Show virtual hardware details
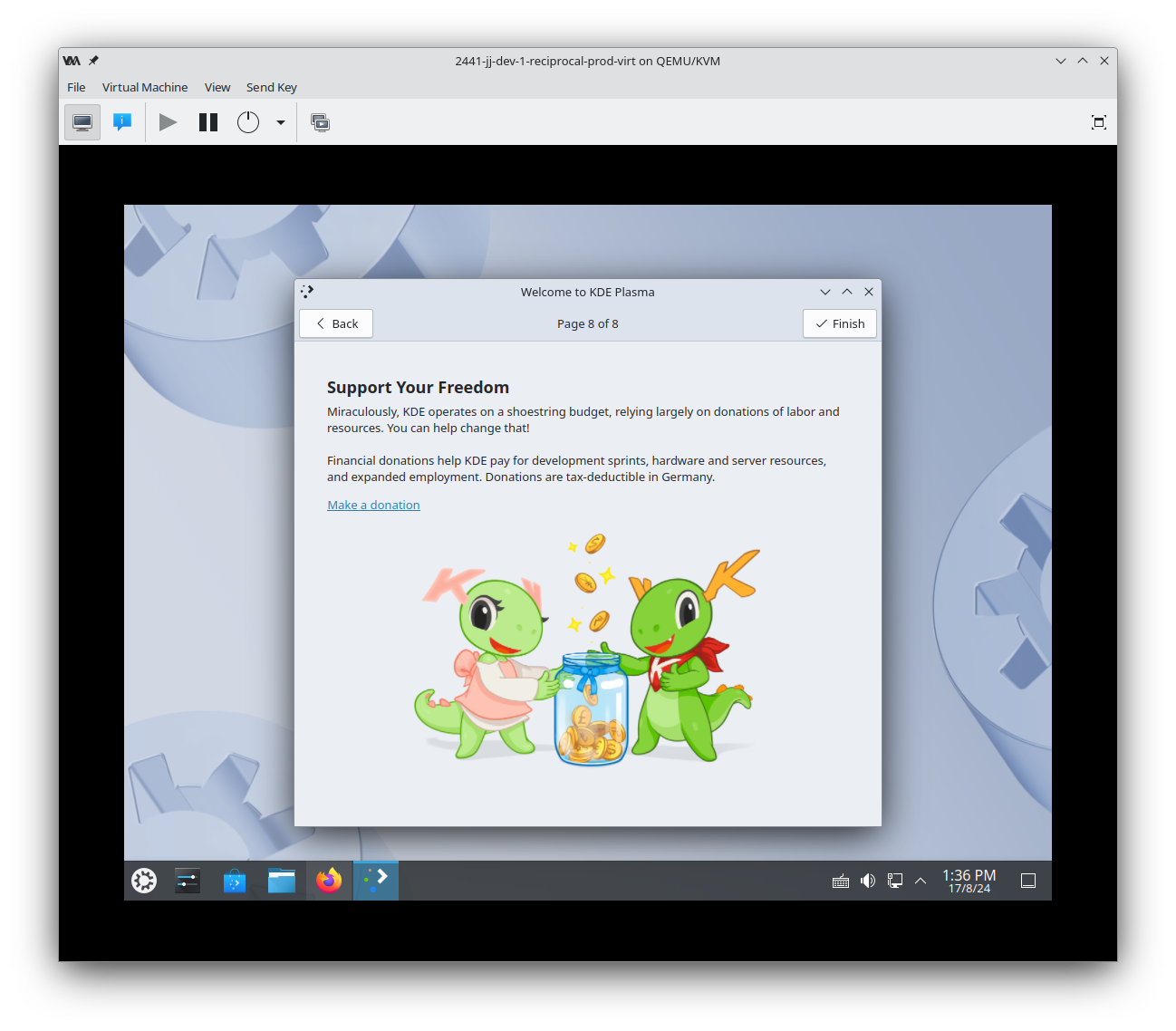This screenshot has width=1176, height=1031. [122, 122]
